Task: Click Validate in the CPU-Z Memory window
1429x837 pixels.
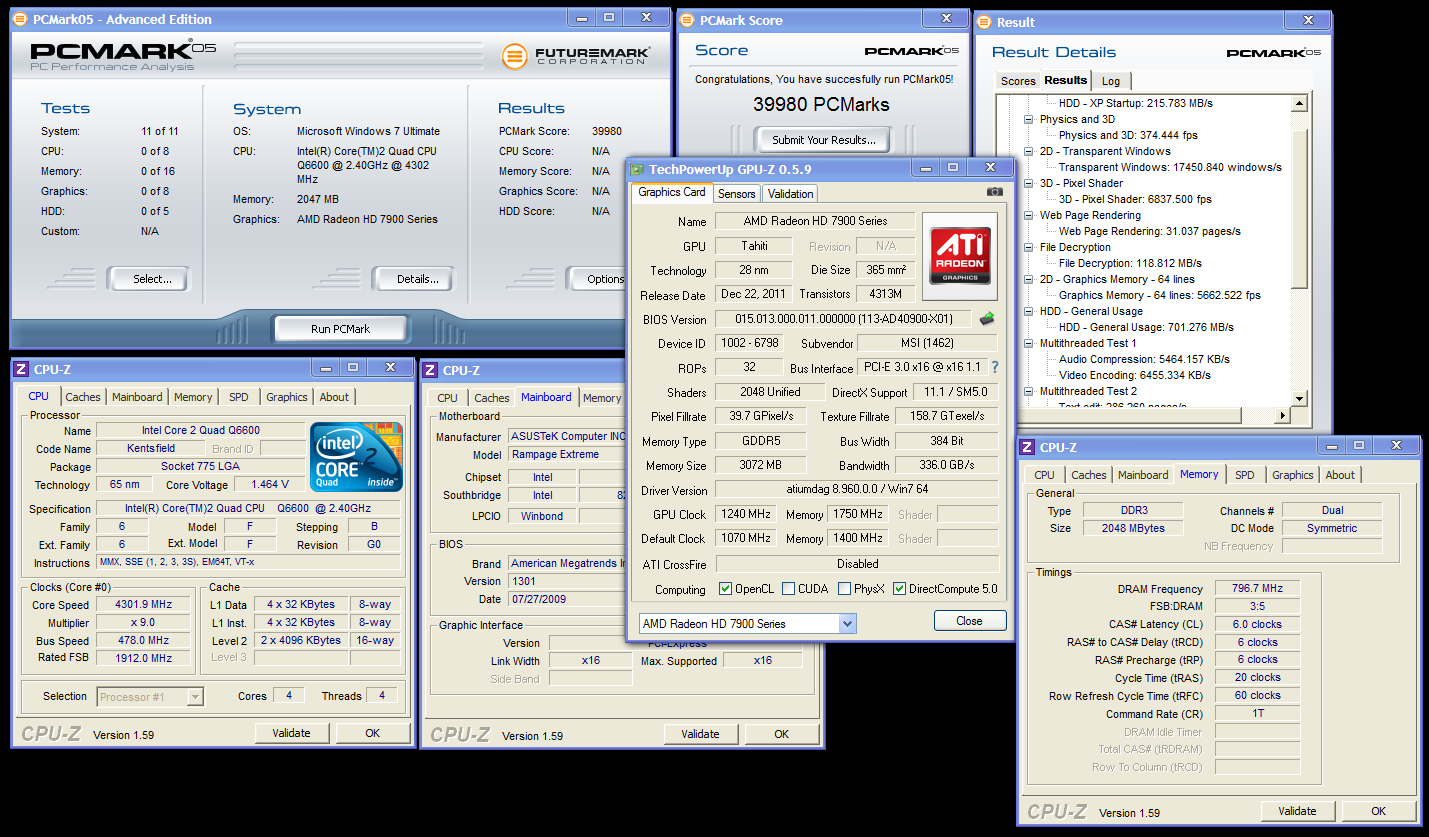Action: click(1298, 811)
